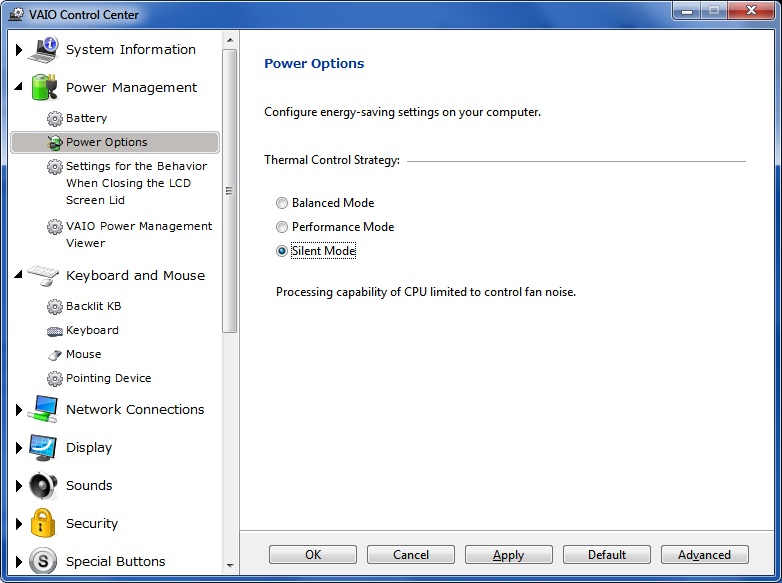Expand the Security category arrow
This screenshot has height=583, width=782.
click(19, 524)
